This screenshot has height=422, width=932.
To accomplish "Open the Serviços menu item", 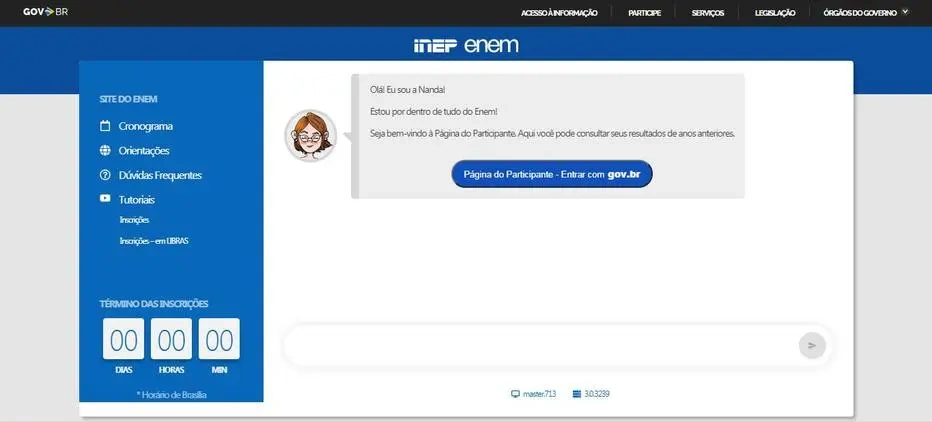I will point(707,13).
